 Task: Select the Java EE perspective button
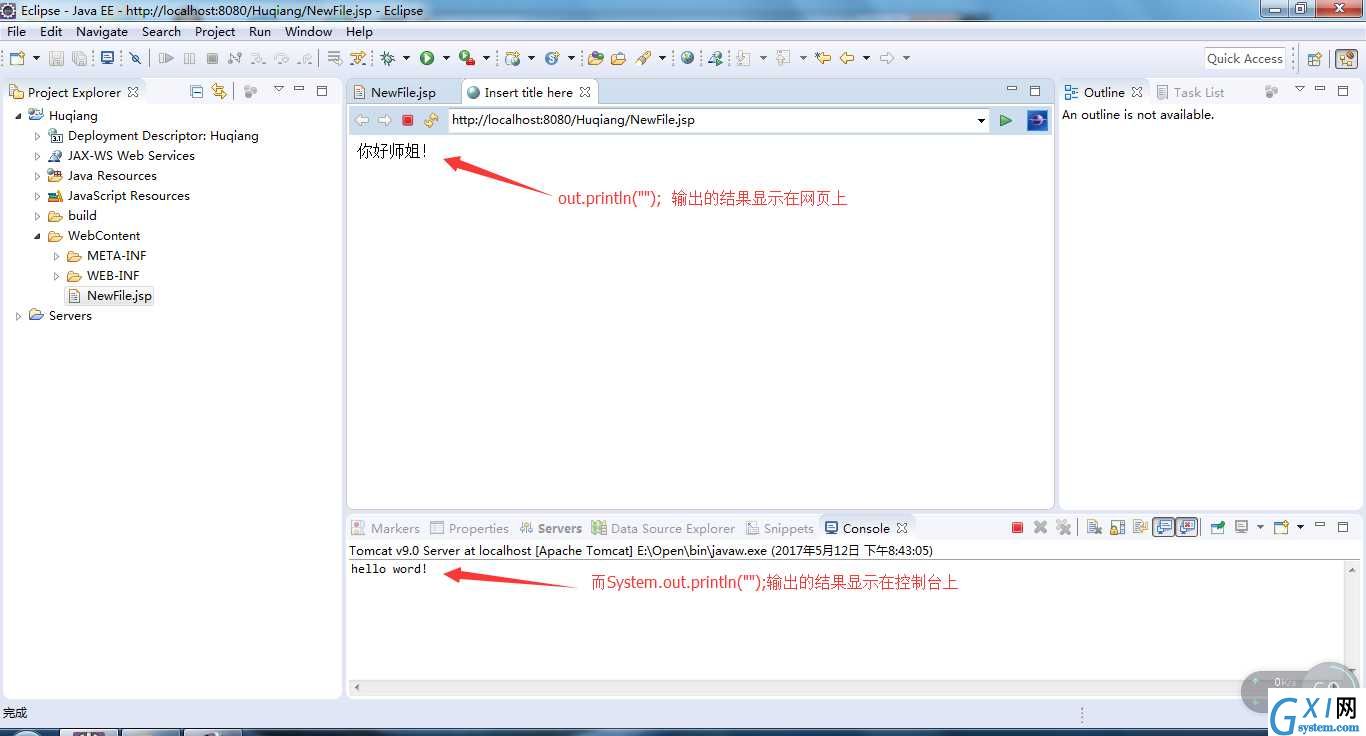(1346, 59)
